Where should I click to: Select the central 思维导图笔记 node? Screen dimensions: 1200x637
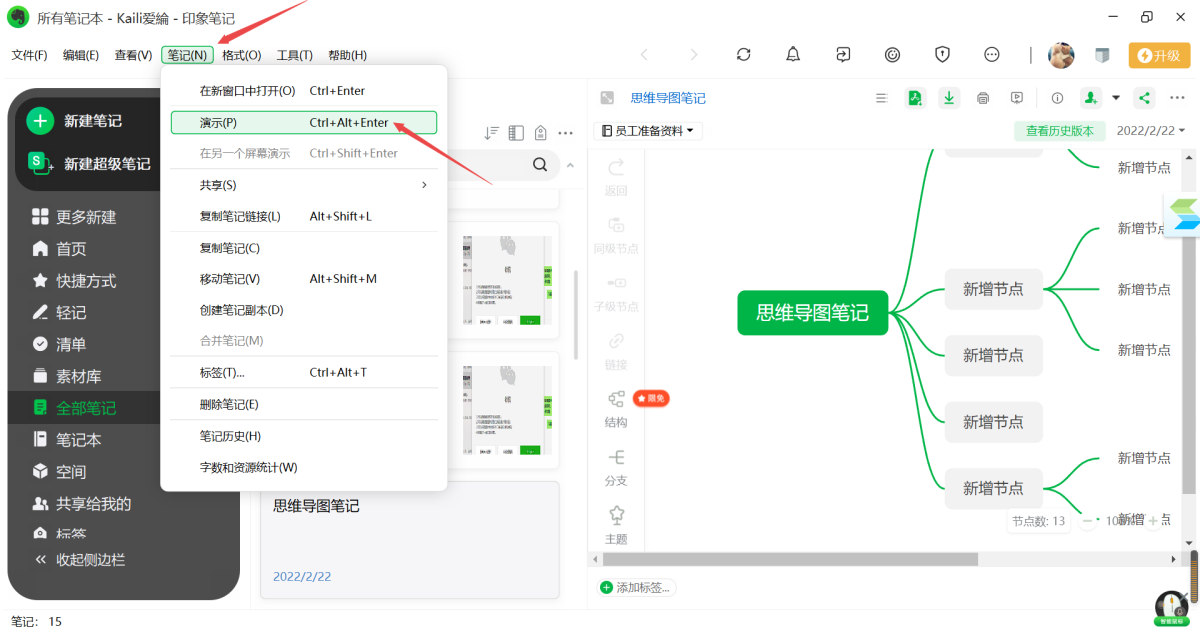pyautogui.click(x=812, y=312)
